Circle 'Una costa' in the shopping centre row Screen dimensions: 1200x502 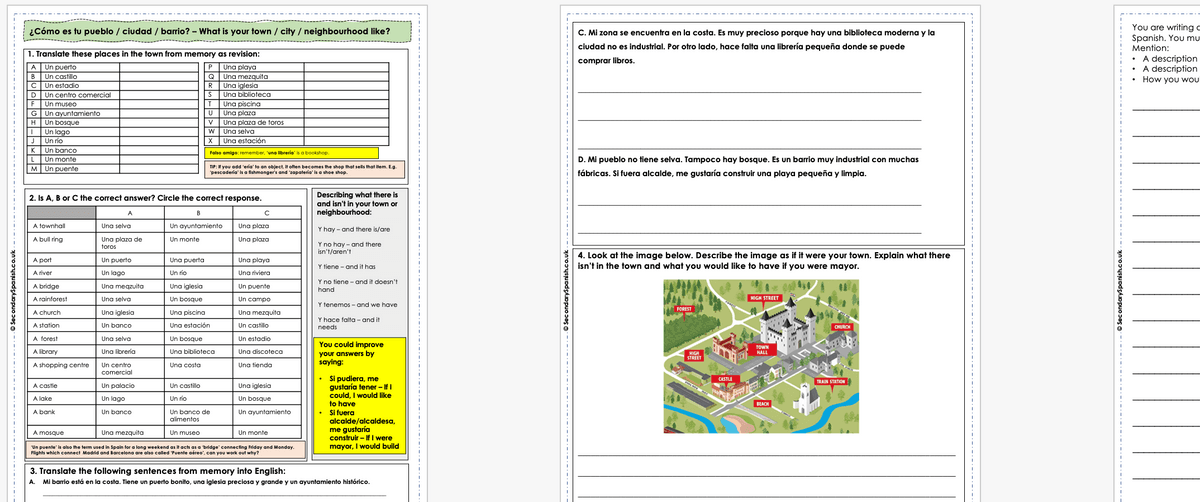click(185, 365)
